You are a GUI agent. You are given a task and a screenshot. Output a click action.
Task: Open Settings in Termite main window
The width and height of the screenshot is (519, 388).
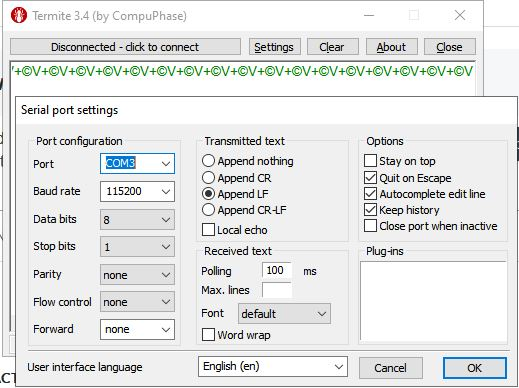tap(275, 47)
